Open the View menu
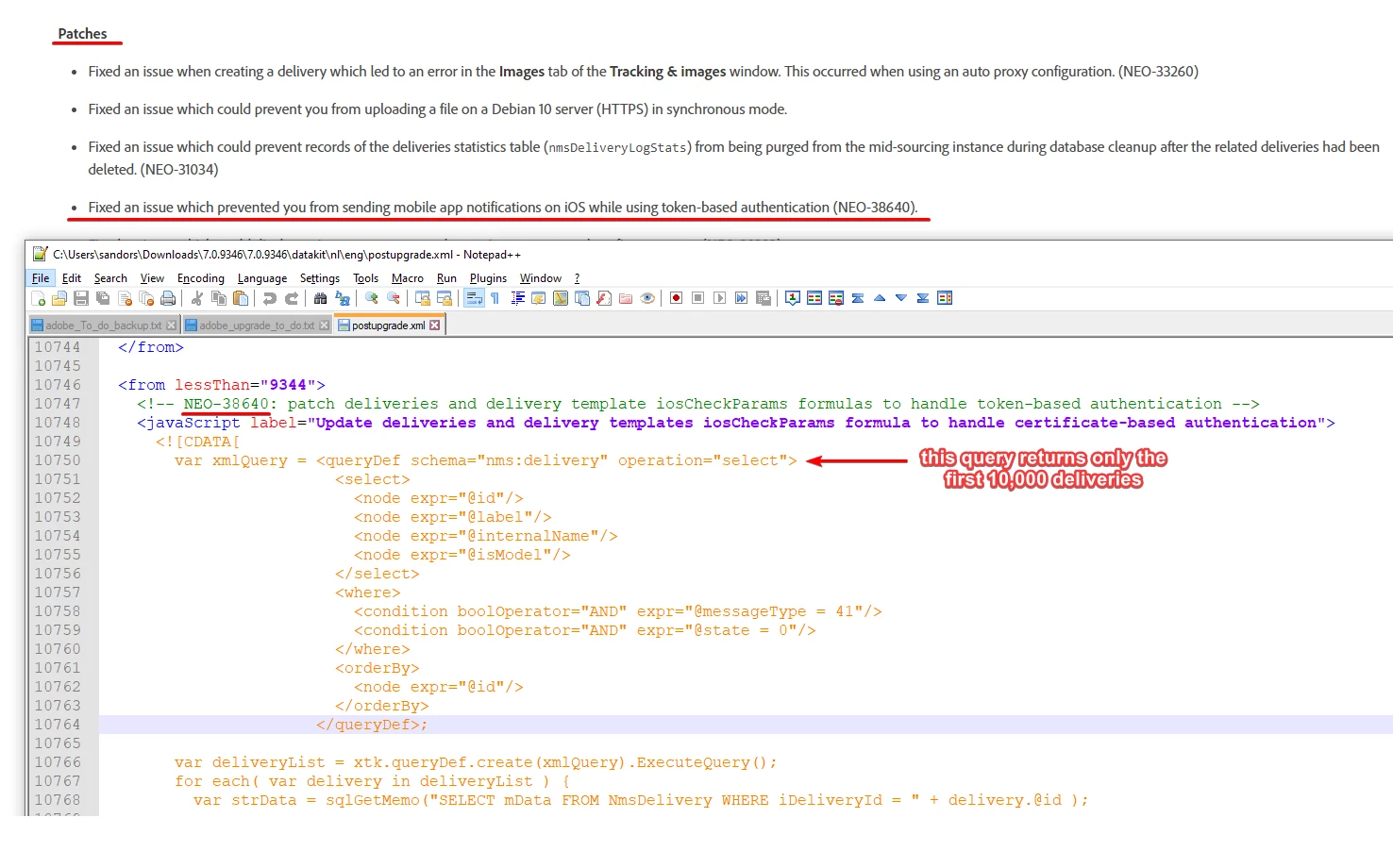The image size is (1393, 868). [x=152, y=278]
